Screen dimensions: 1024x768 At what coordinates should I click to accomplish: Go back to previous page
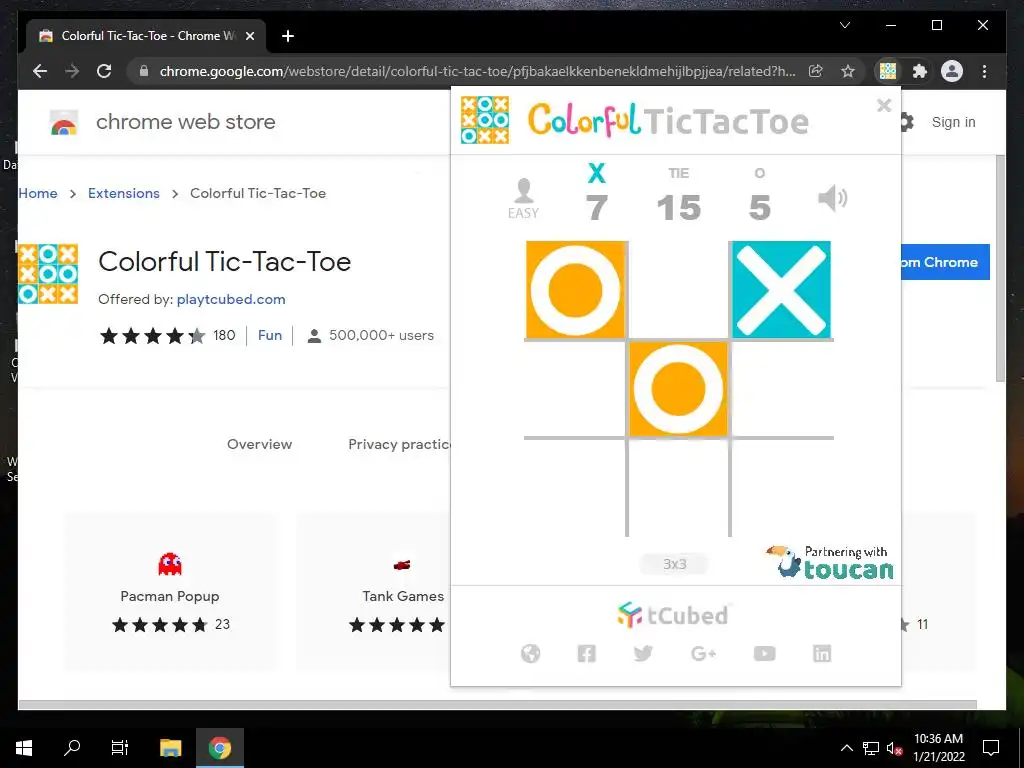(40, 71)
